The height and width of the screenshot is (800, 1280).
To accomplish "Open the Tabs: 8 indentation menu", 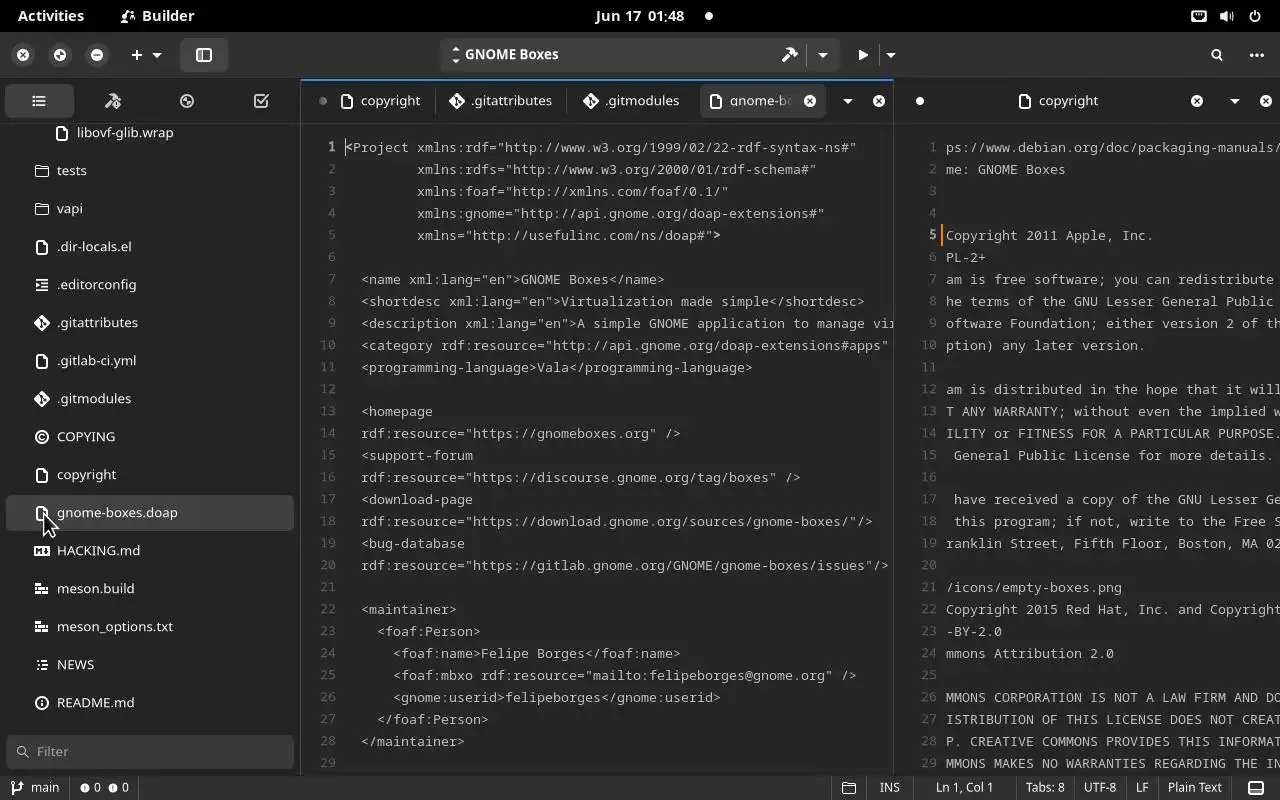I will [1045, 788].
